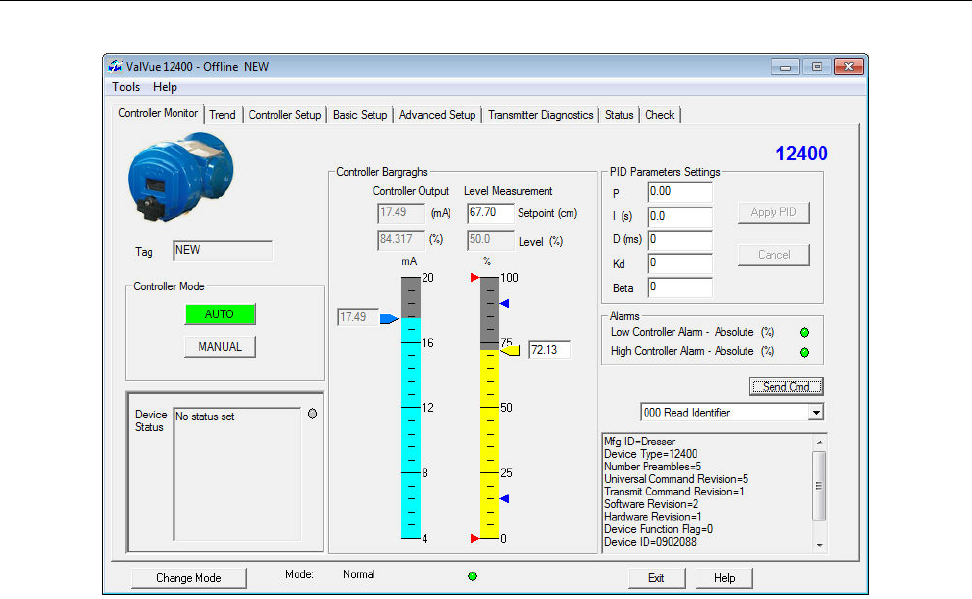Click the red marker at 100 percent
This screenshot has height=599, width=972.
(x=475, y=278)
